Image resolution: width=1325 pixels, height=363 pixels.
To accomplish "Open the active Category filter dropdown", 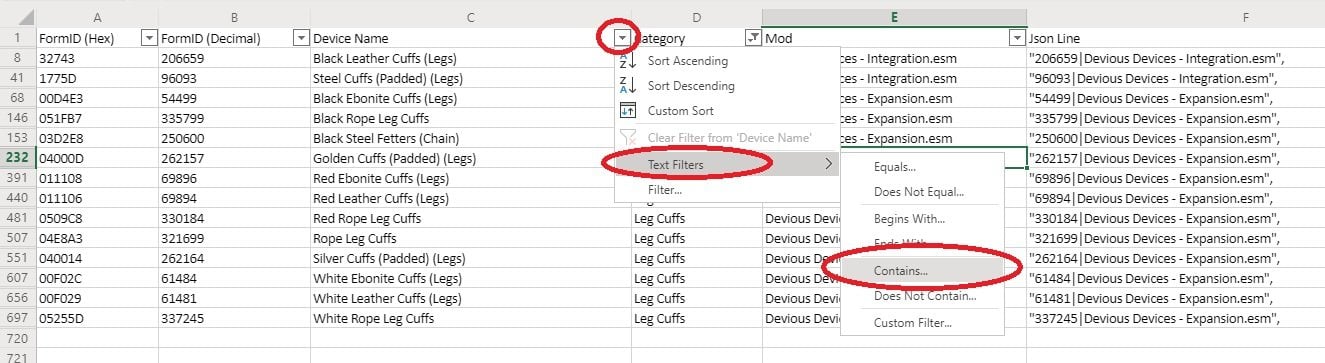I will tap(753, 38).
